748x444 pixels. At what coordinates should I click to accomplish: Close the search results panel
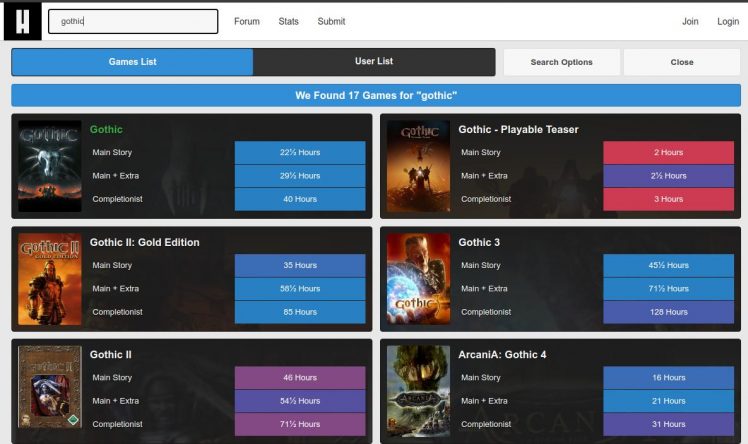point(682,62)
